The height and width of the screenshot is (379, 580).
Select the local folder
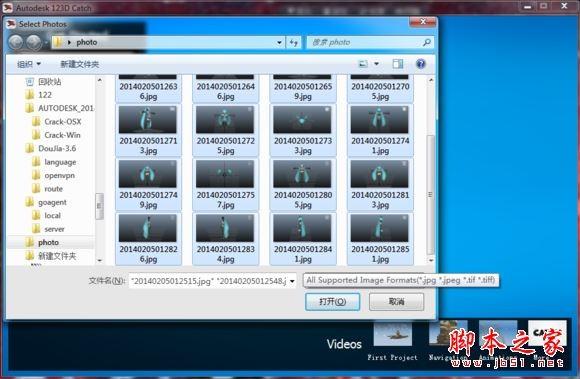pos(52,216)
